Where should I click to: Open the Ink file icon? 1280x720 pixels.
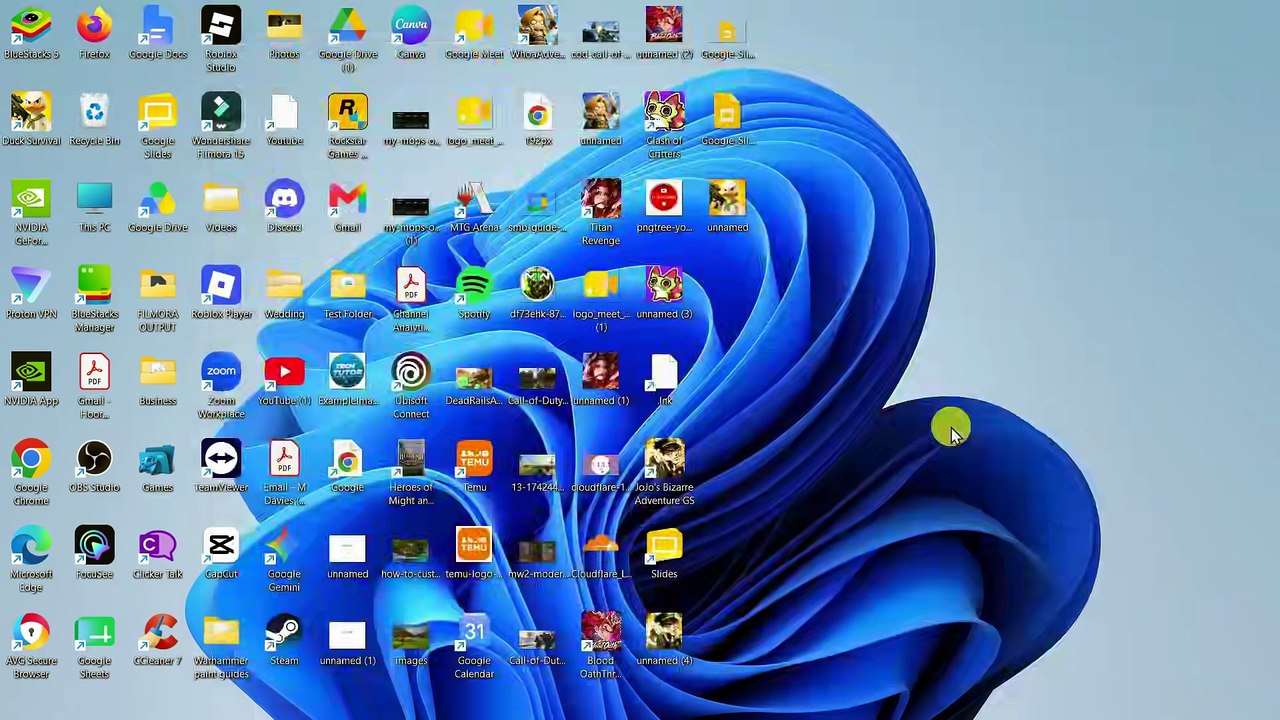tap(664, 372)
